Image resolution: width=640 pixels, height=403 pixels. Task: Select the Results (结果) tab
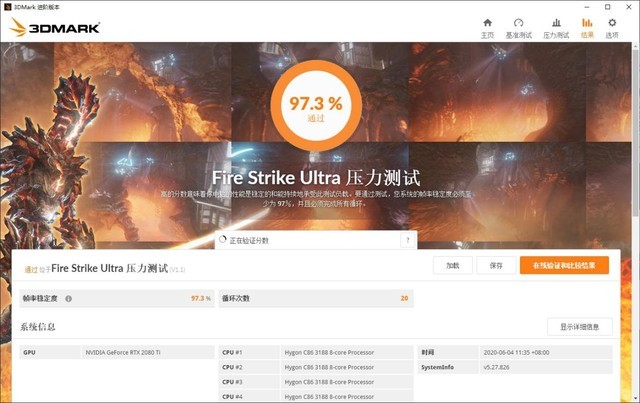587,28
